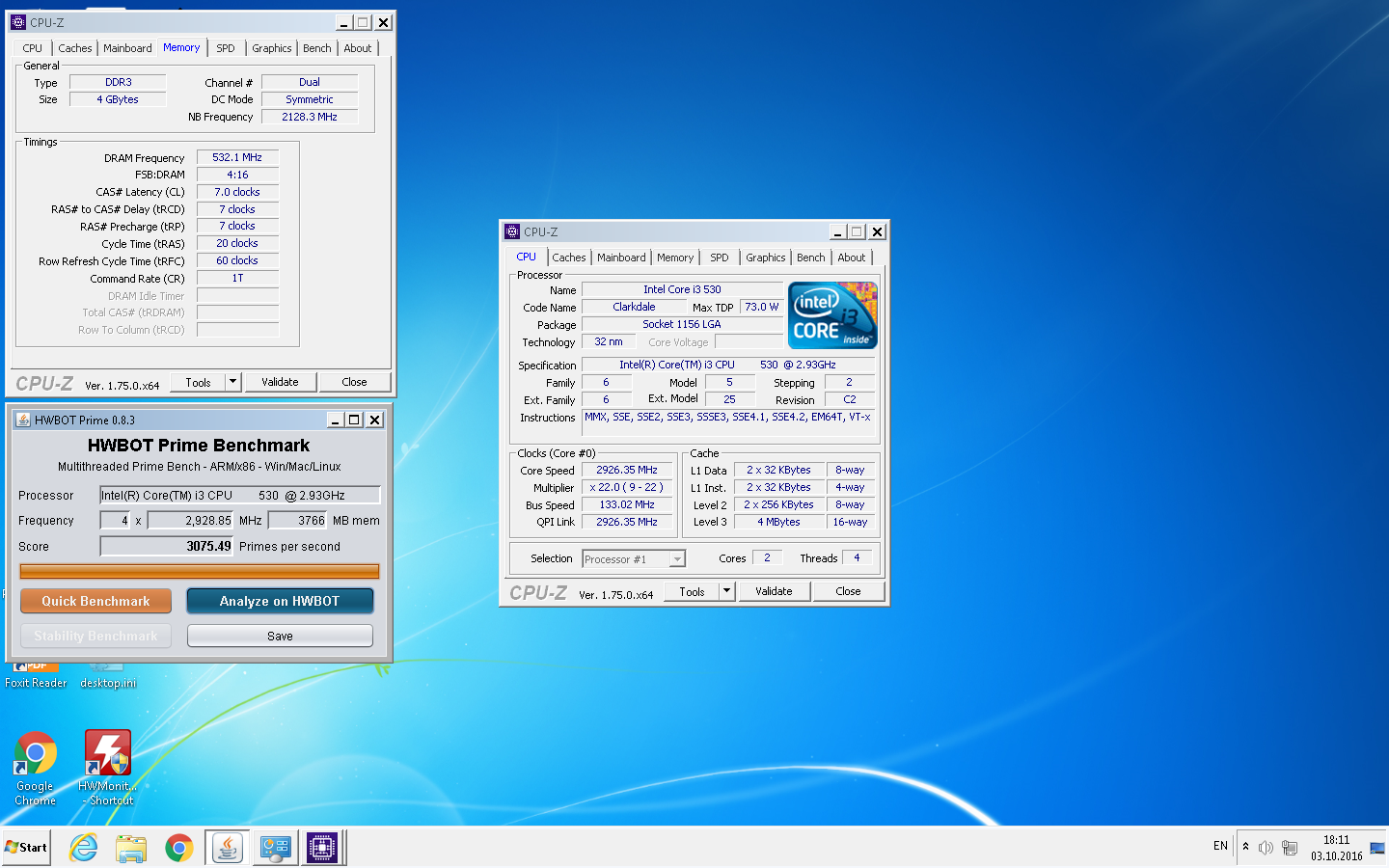Viewport: 1389px width, 868px height.
Task: Click the HWBOT orange progress bar
Action: [x=200, y=571]
